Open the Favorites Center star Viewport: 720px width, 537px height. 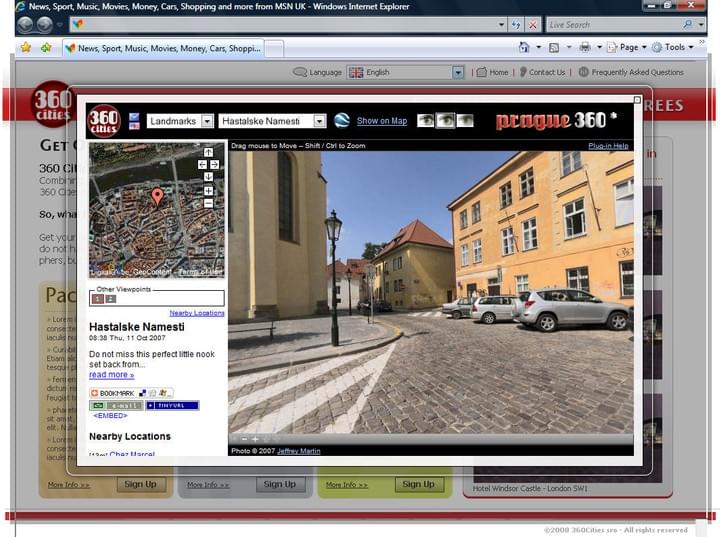(x=26, y=47)
